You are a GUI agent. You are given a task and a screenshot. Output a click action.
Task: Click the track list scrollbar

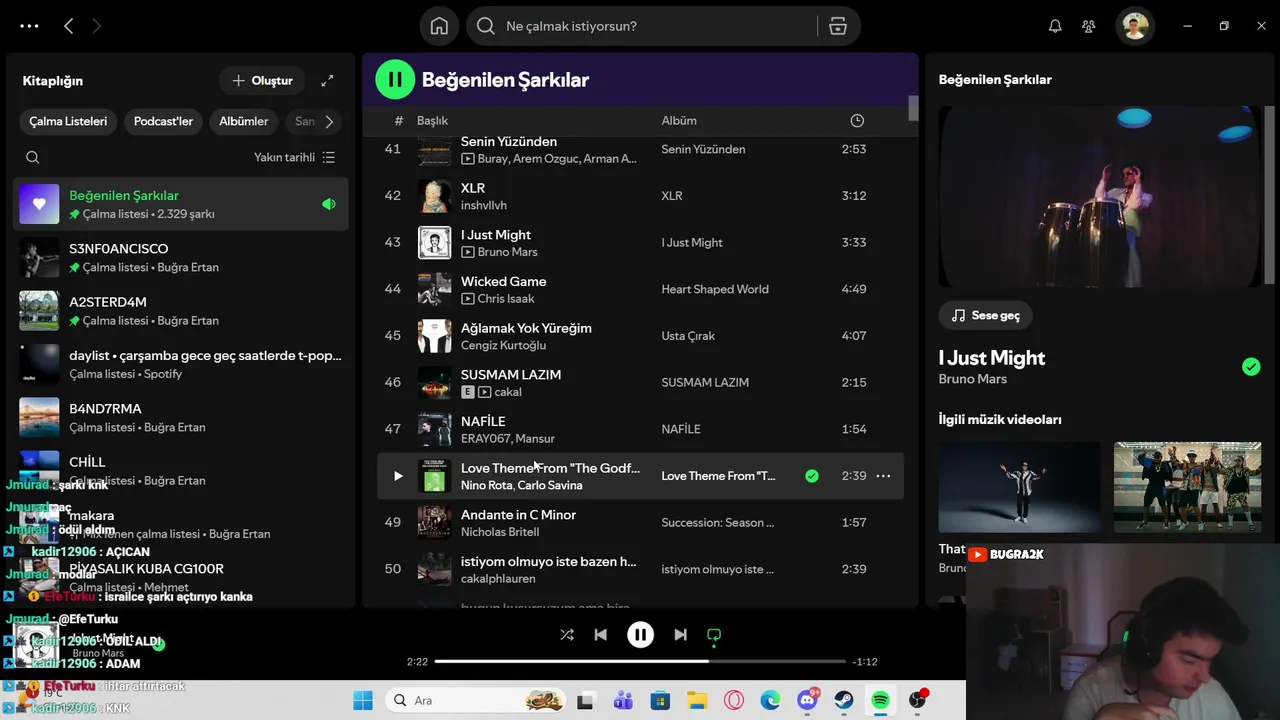pos(913,108)
